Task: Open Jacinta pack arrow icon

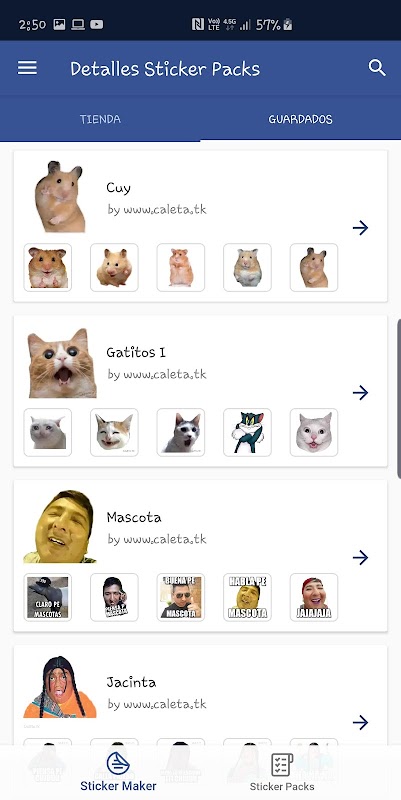Action: click(360, 722)
